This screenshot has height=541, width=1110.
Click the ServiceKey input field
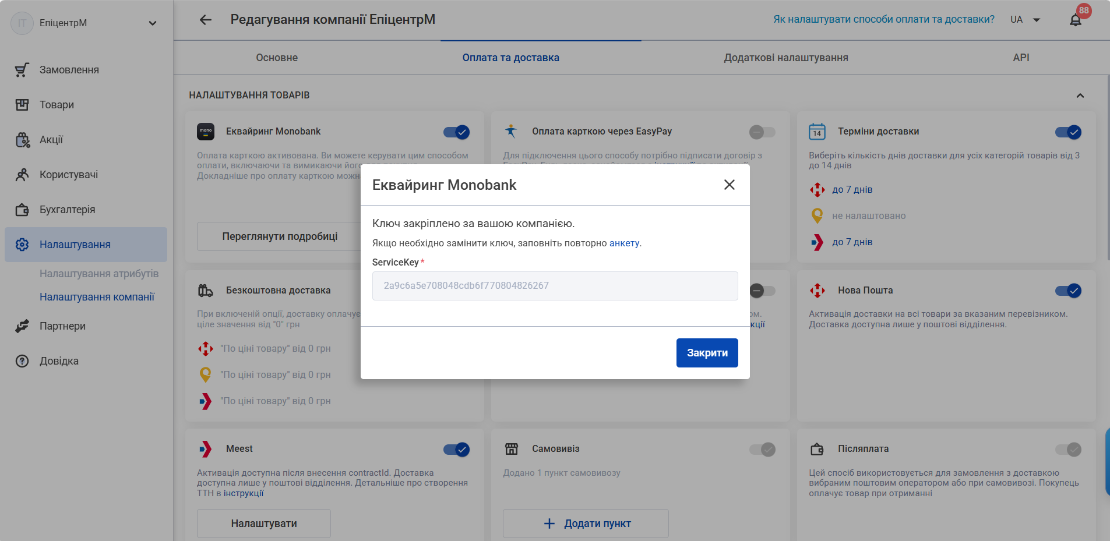click(555, 286)
